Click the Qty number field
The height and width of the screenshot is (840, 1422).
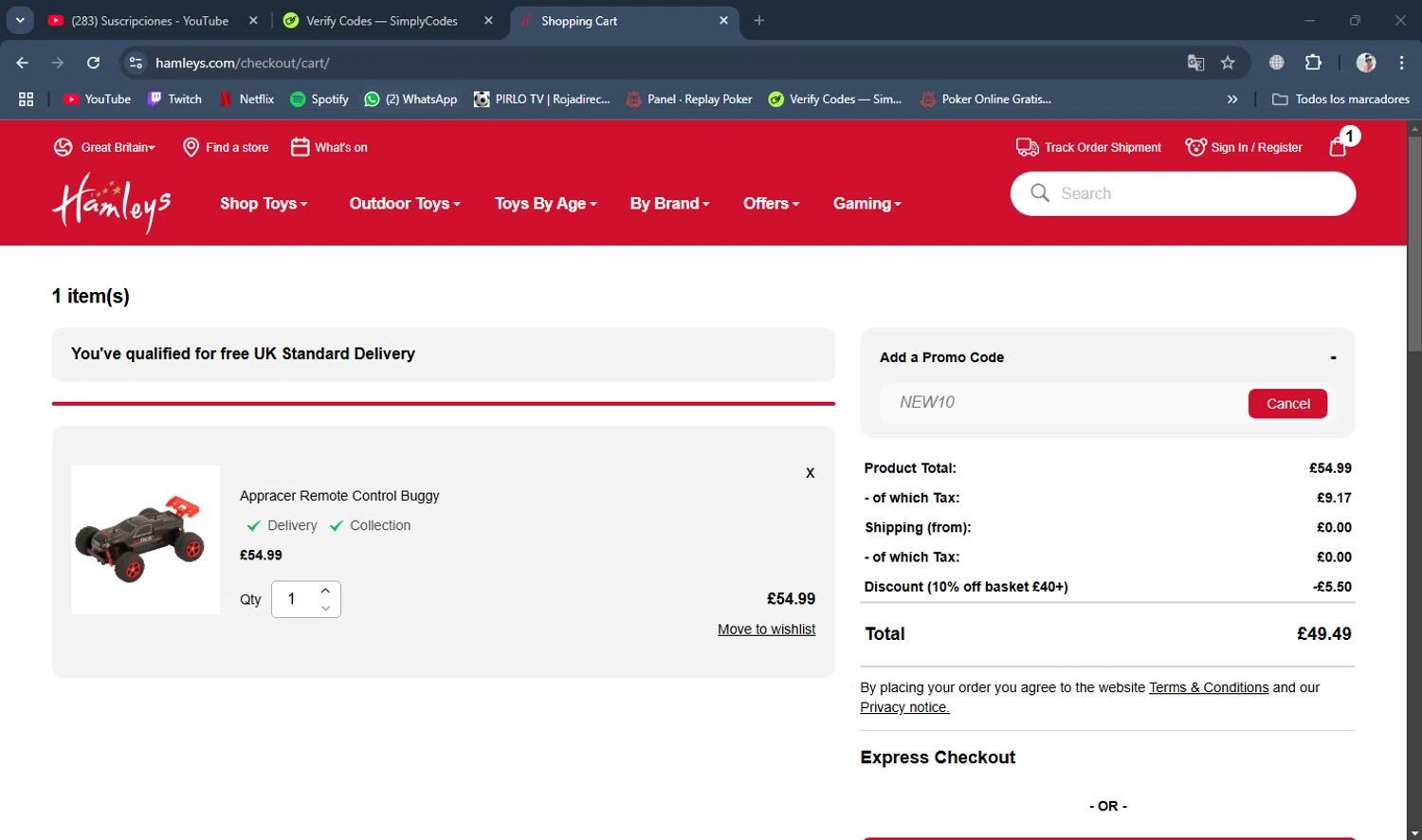(x=294, y=599)
